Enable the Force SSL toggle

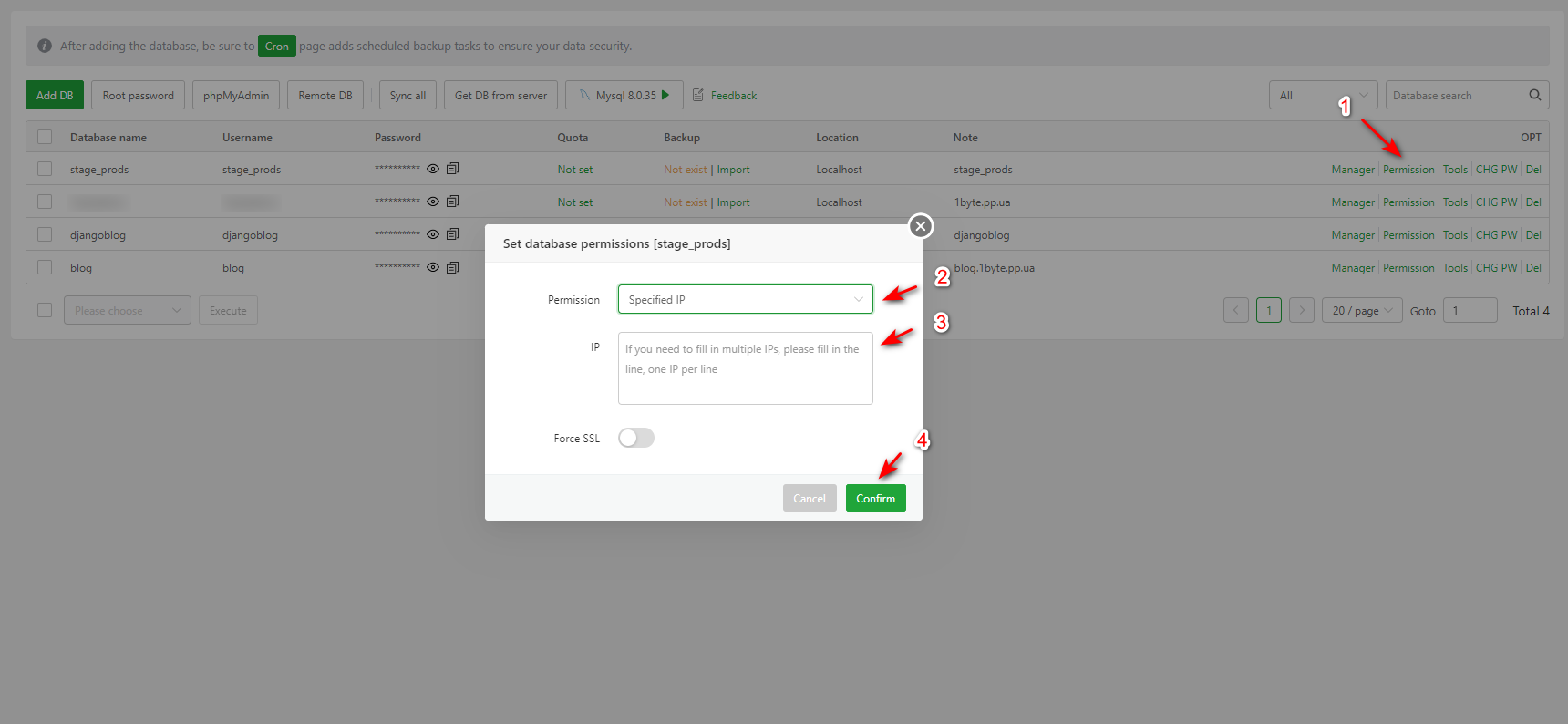click(x=636, y=439)
